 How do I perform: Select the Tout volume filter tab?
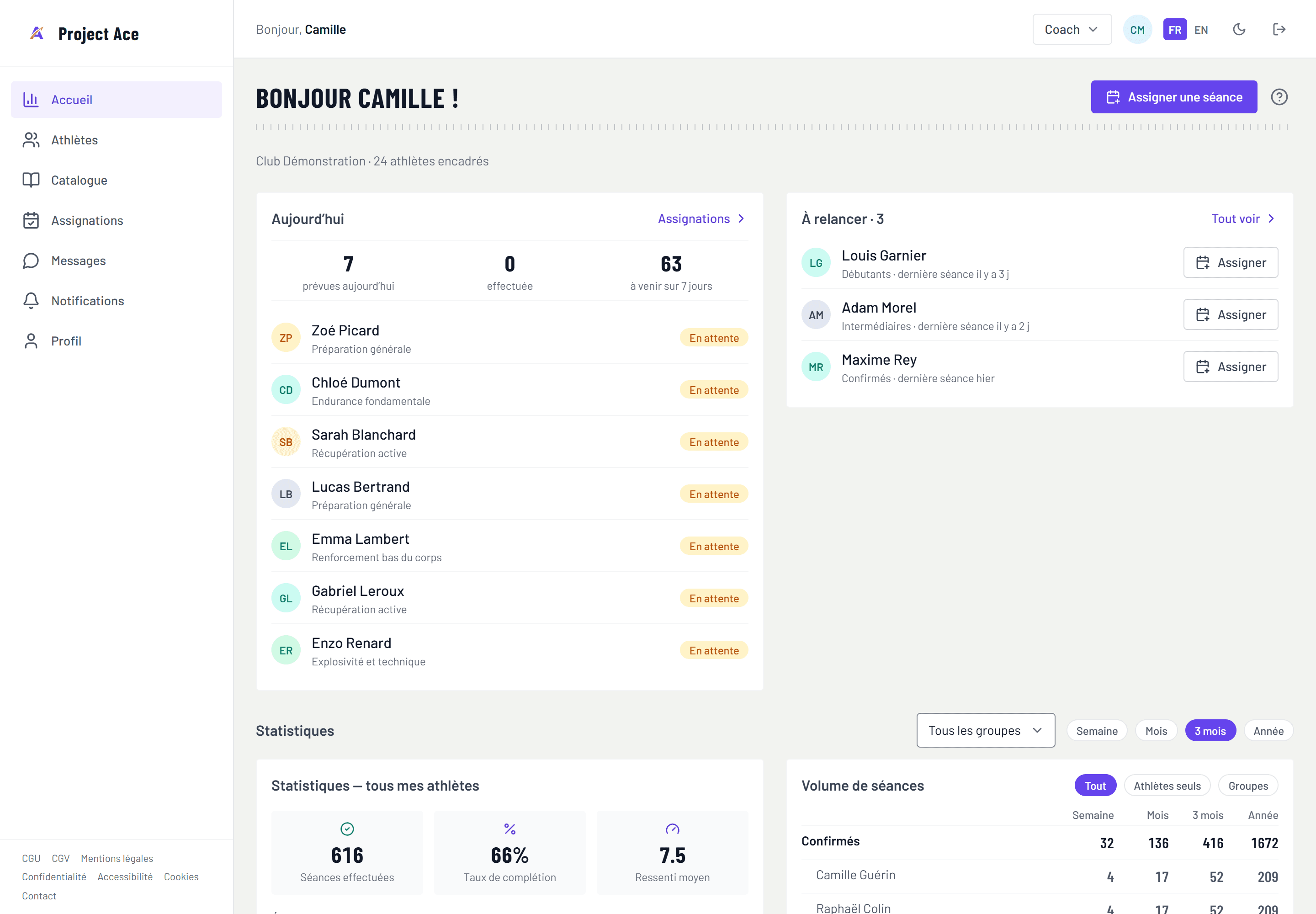[x=1095, y=786]
